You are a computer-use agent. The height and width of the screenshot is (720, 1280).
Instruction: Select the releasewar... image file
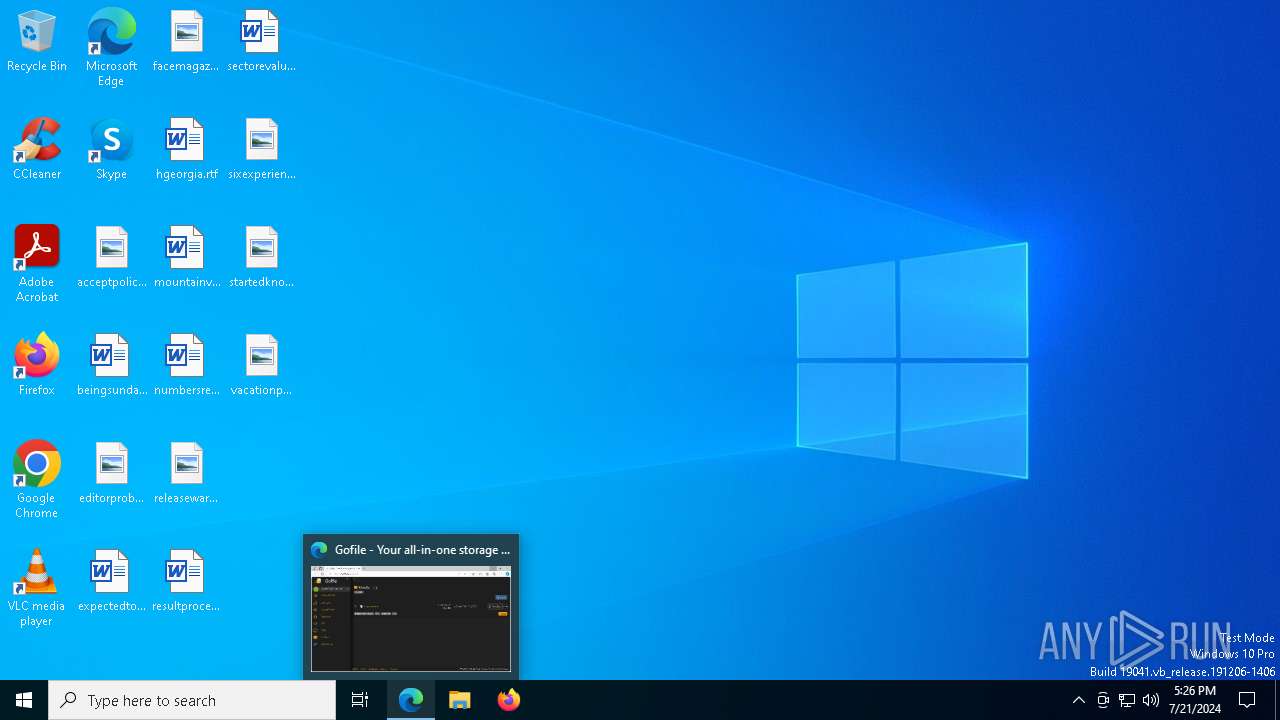pyautogui.click(x=186, y=474)
